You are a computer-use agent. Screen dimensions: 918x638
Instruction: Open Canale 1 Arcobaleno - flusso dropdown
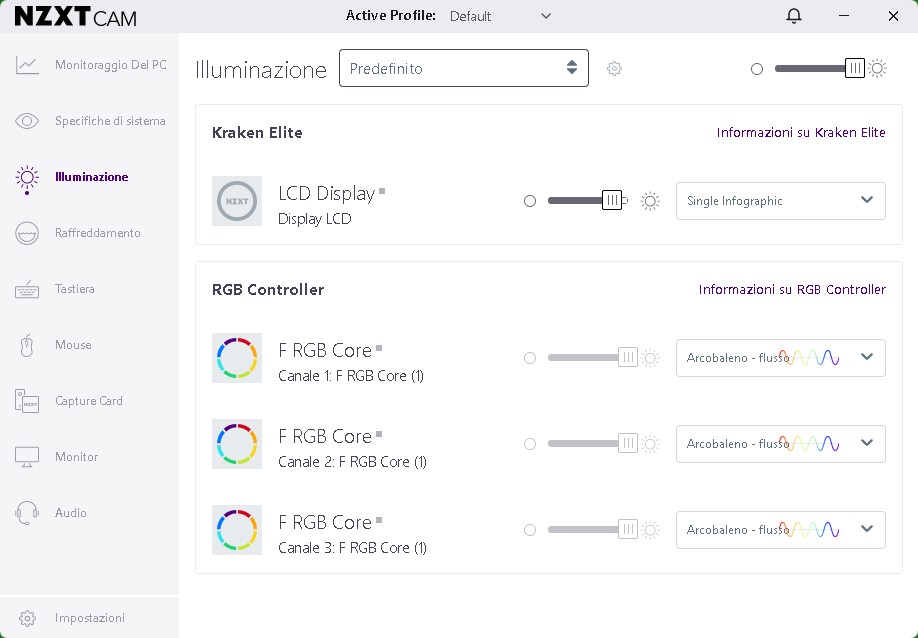tap(780, 358)
